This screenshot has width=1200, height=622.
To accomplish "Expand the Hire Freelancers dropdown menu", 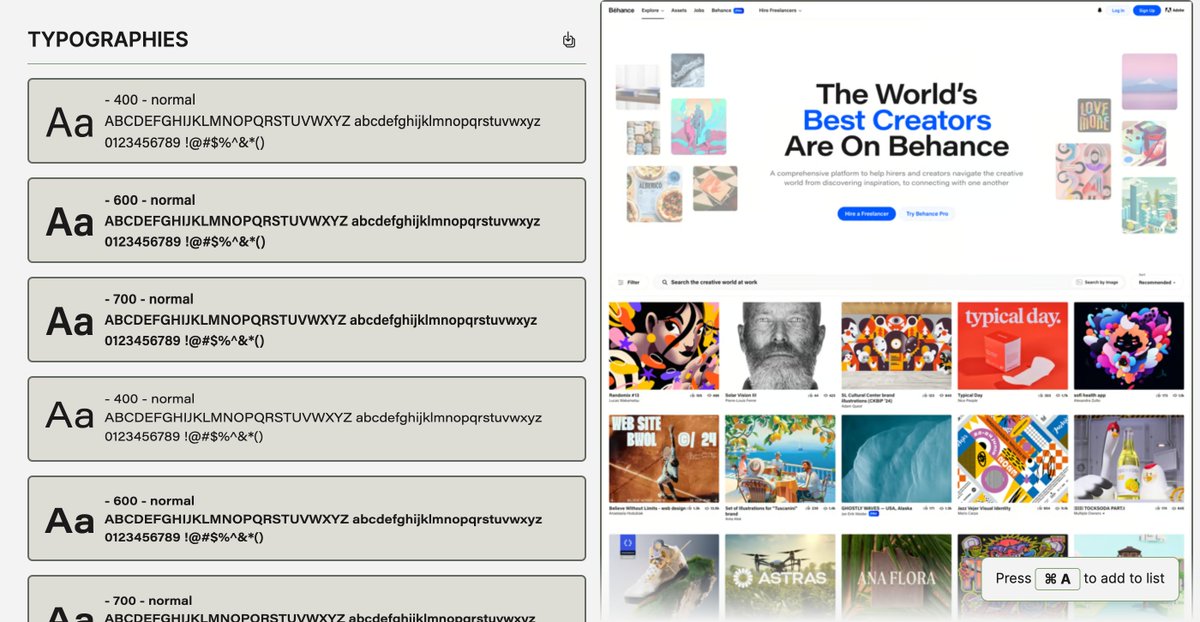I will pos(780,10).
